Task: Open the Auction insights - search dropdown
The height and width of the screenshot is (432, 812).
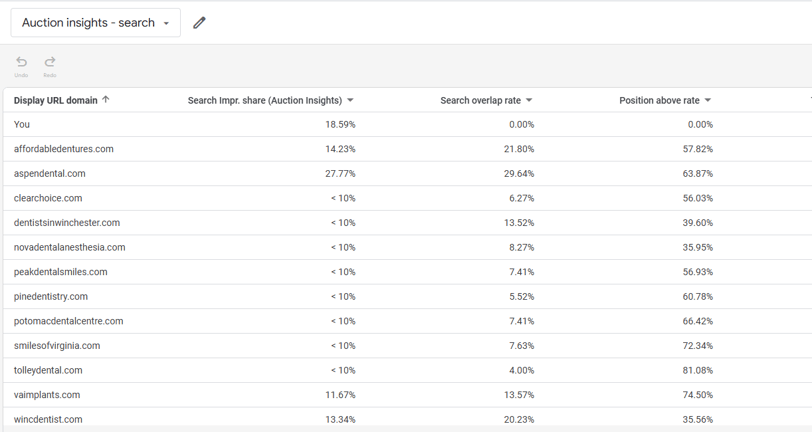Action: 96,23
